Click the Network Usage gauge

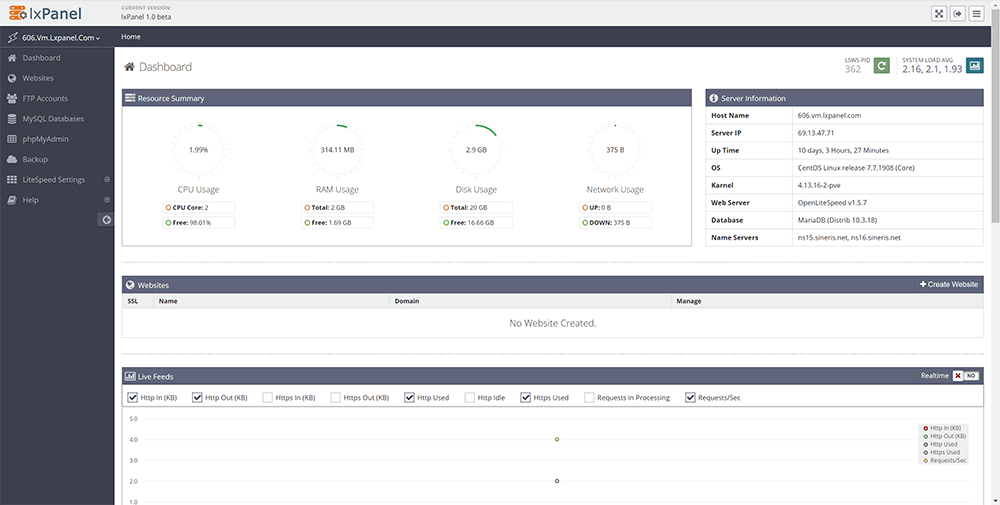tap(615, 150)
